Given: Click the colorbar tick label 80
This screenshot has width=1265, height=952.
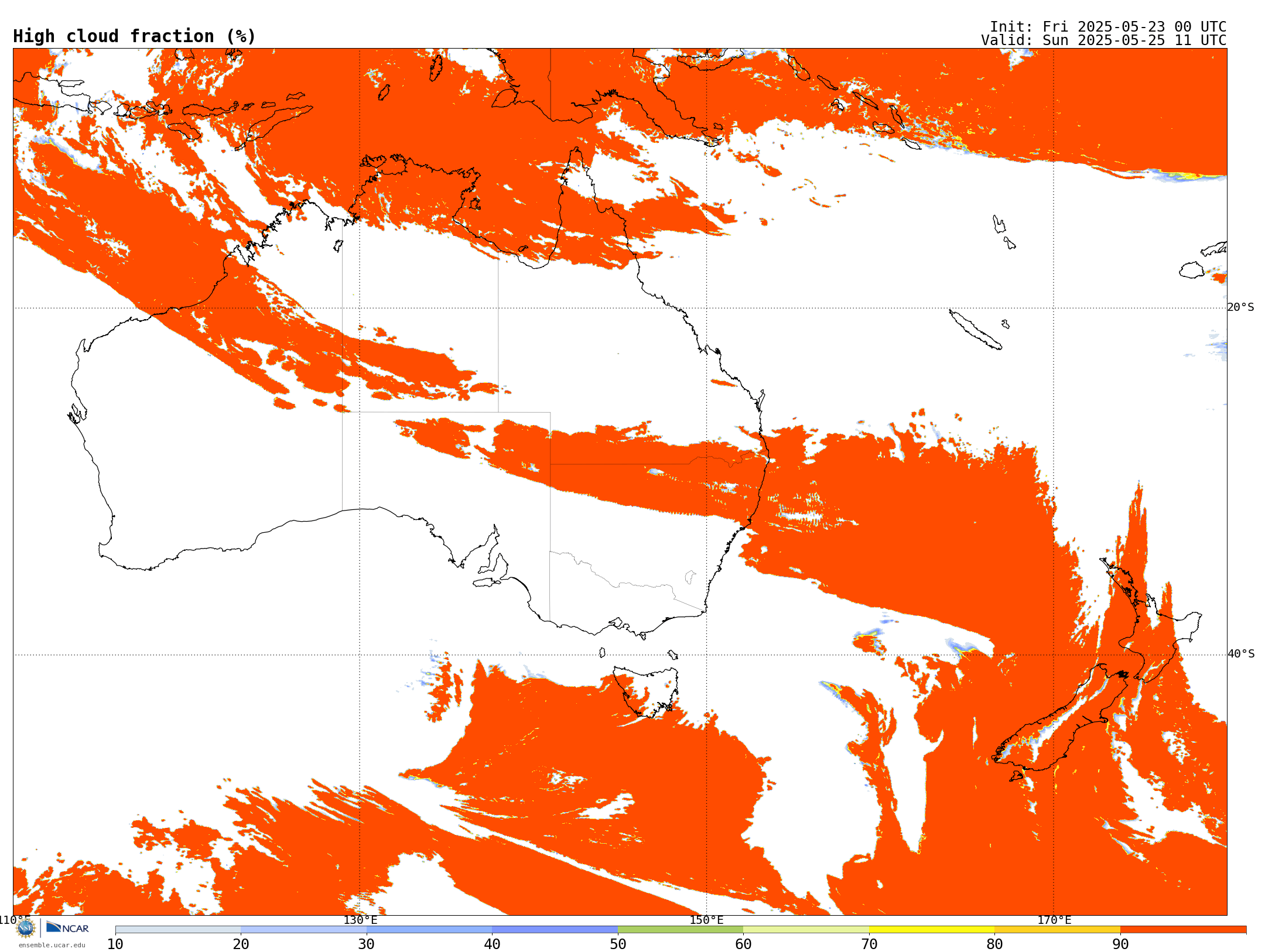Looking at the screenshot, I should [x=994, y=944].
